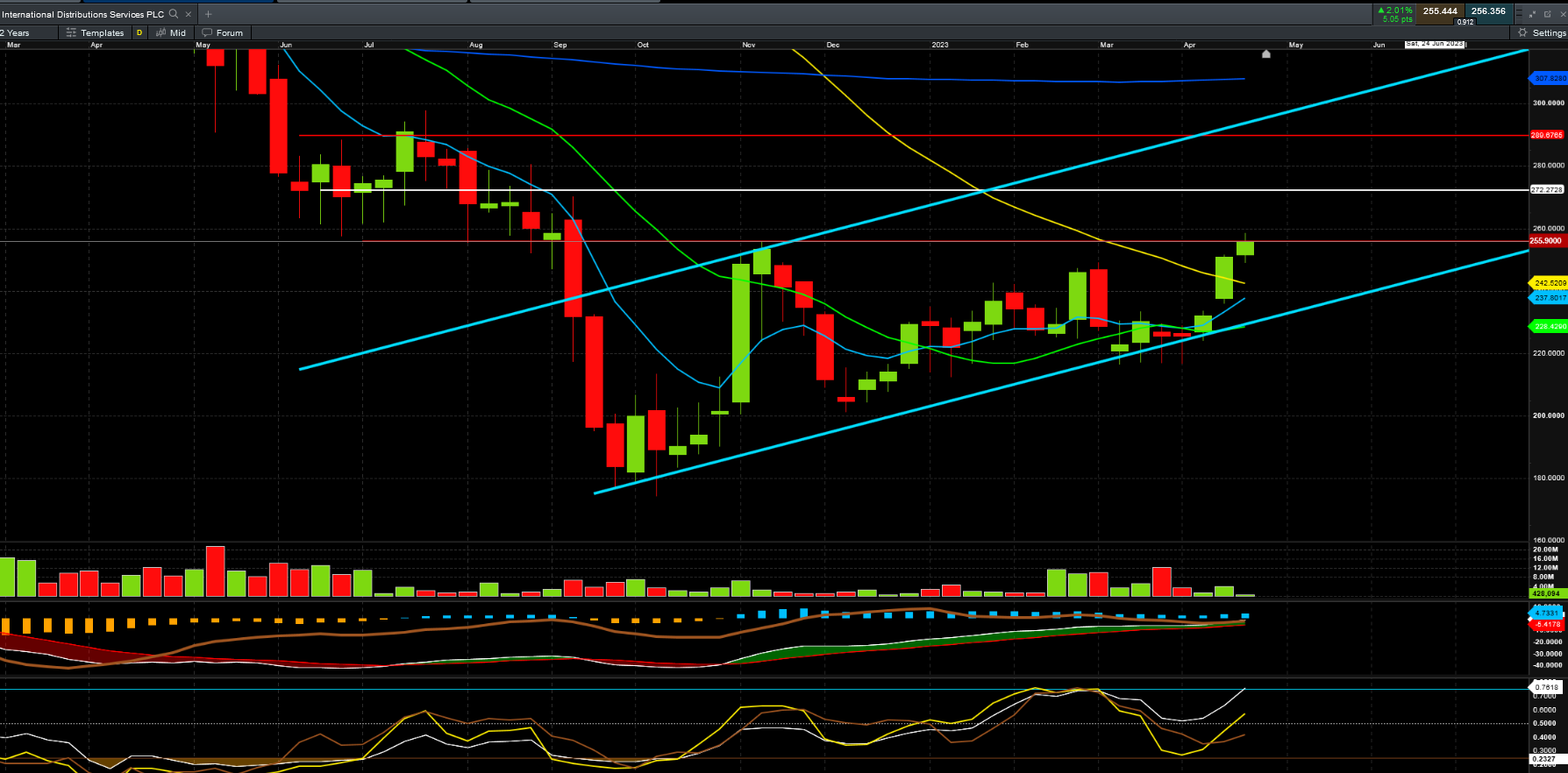Select the 0.7618 oscillator value label
The image size is (1568, 773).
pos(1547,687)
